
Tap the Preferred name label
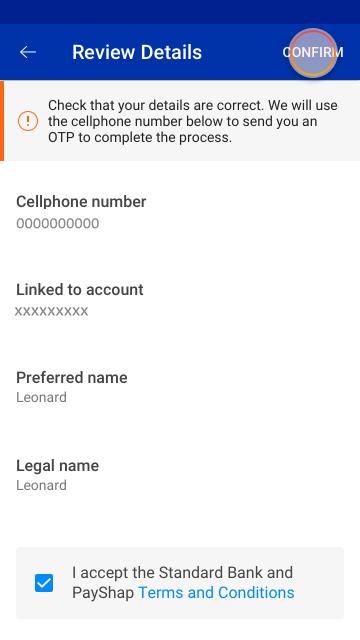72,378
